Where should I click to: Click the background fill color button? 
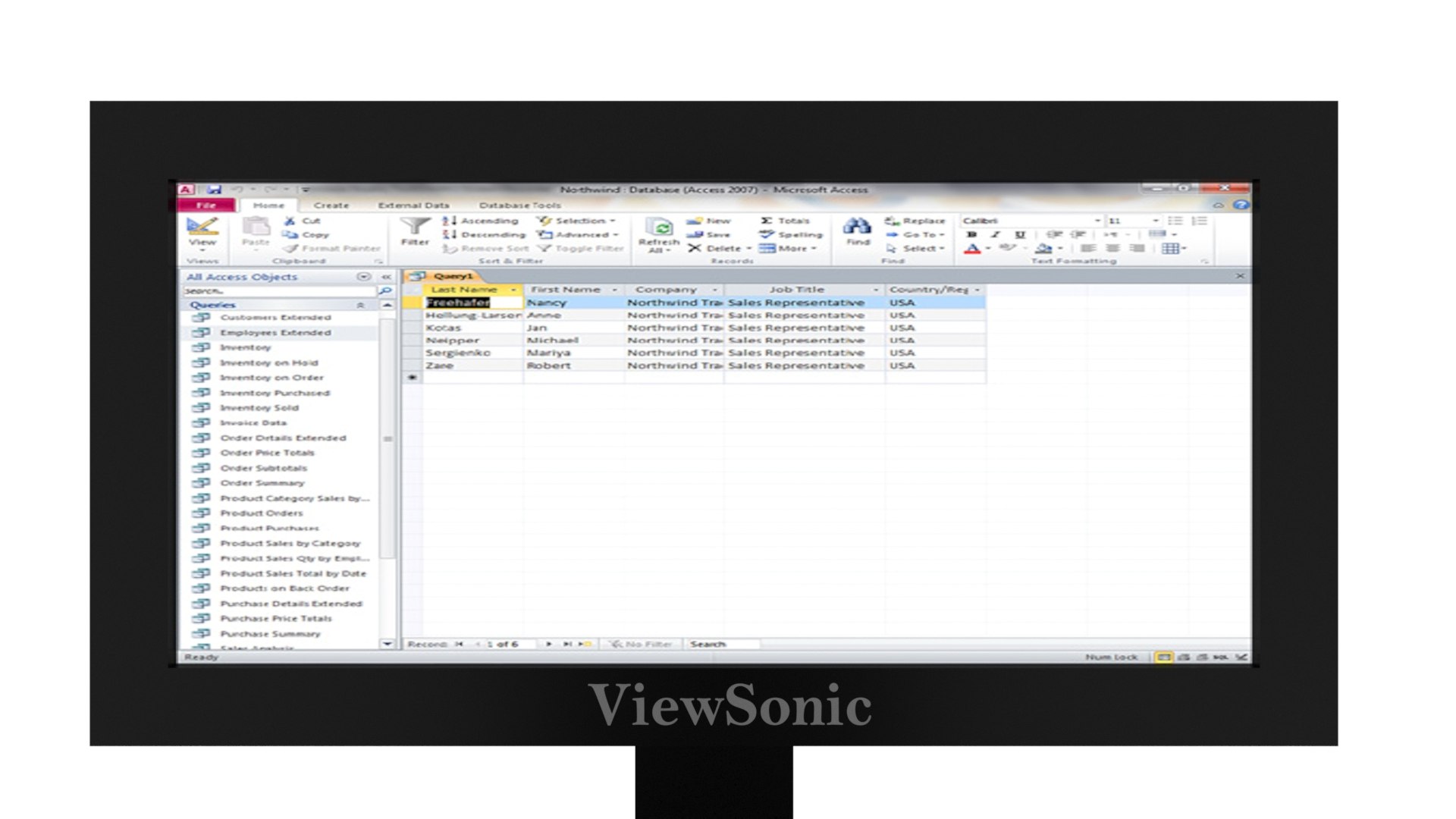coord(1044,248)
